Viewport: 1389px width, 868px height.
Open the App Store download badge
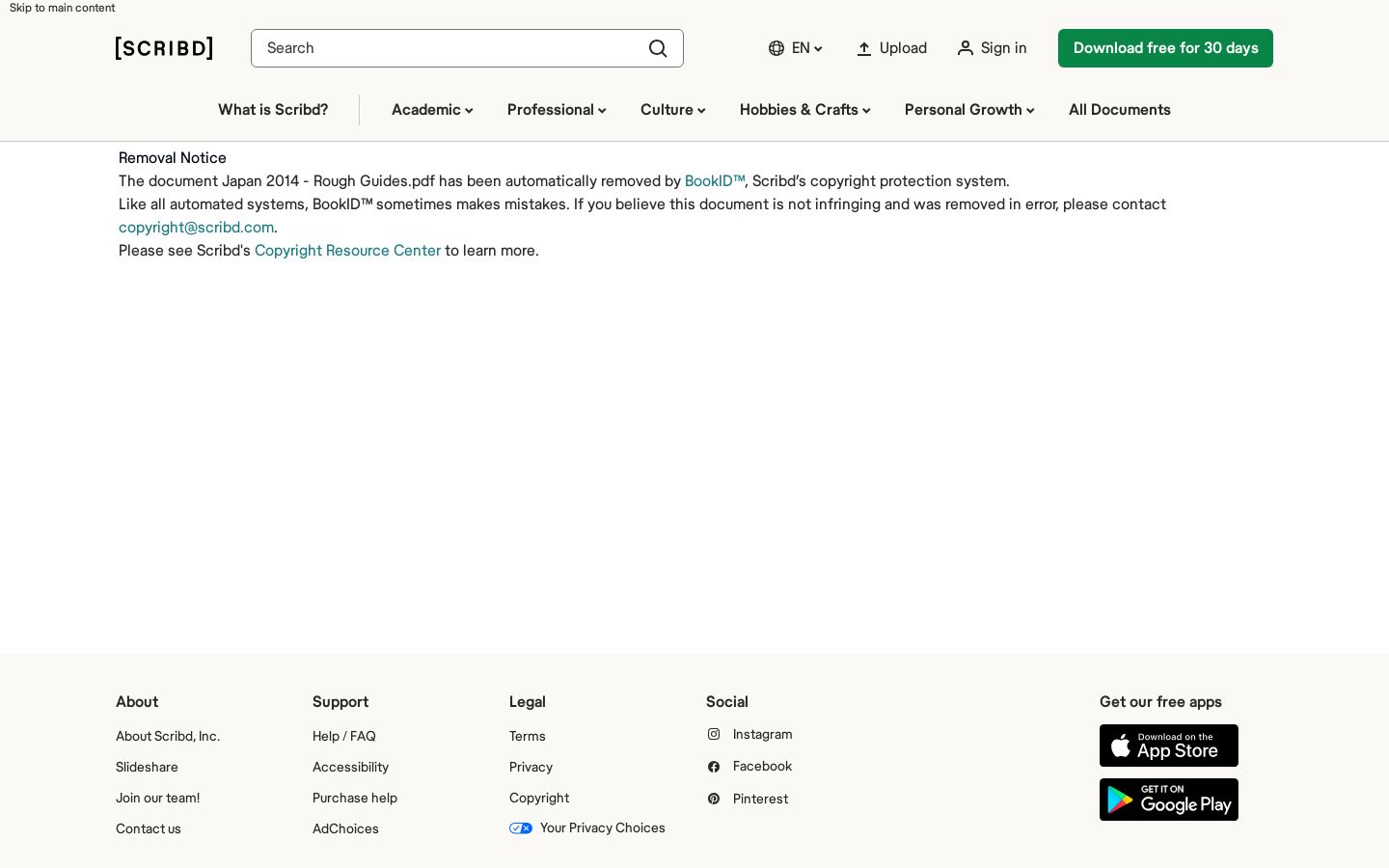[x=1169, y=746]
